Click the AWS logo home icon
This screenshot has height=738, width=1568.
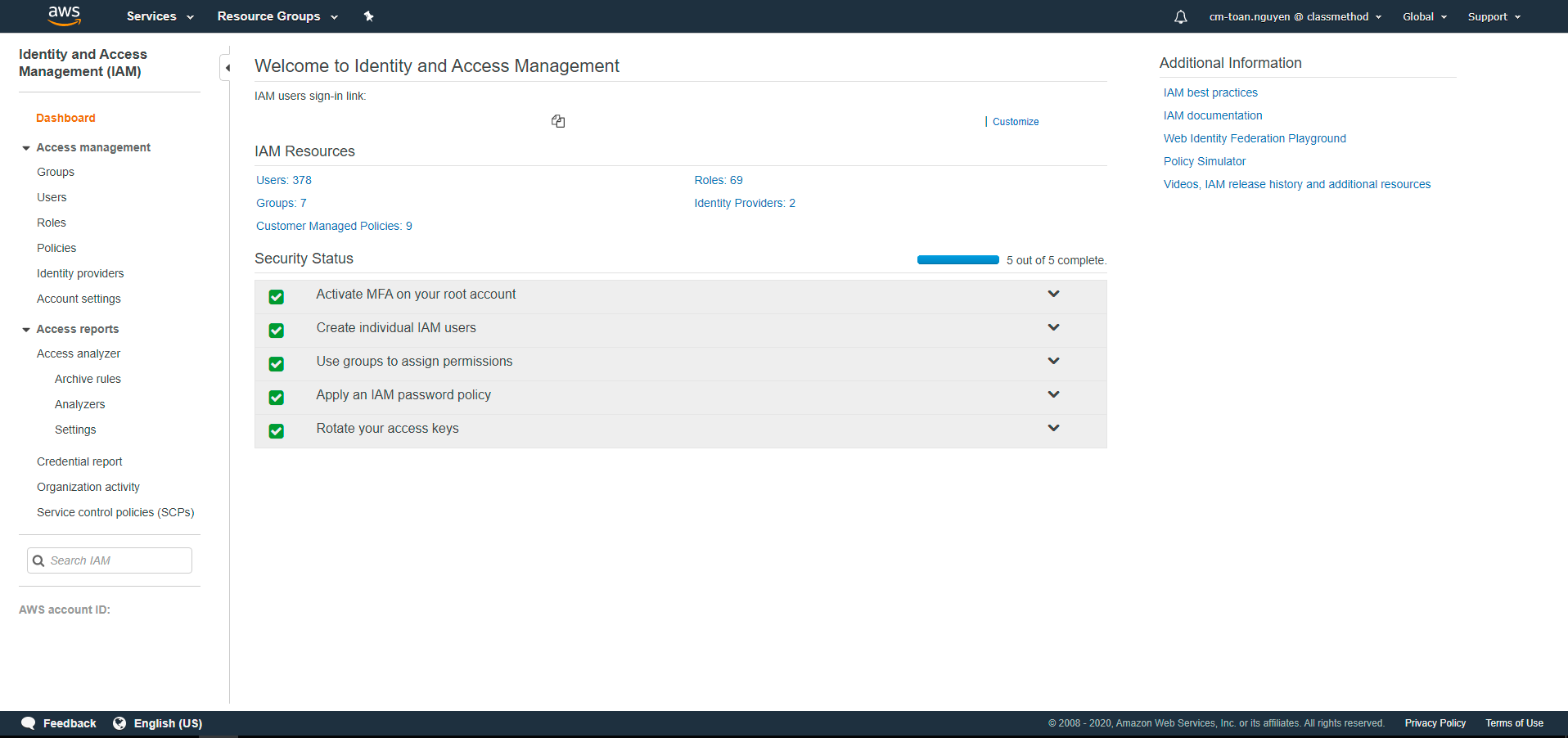[x=64, y=16]
